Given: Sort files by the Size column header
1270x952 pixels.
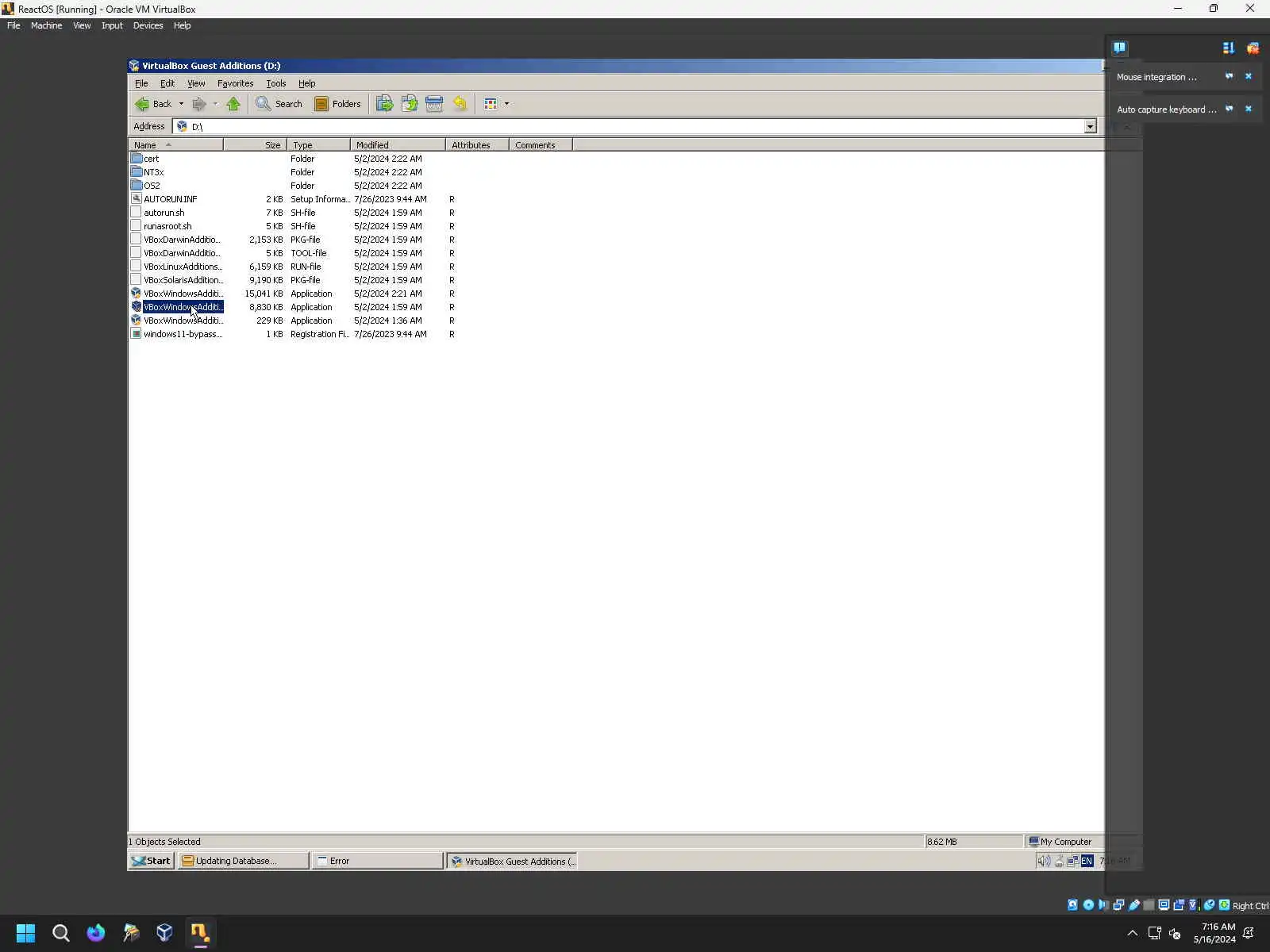Looking at the screenshot, I should (x=255, y=145).
